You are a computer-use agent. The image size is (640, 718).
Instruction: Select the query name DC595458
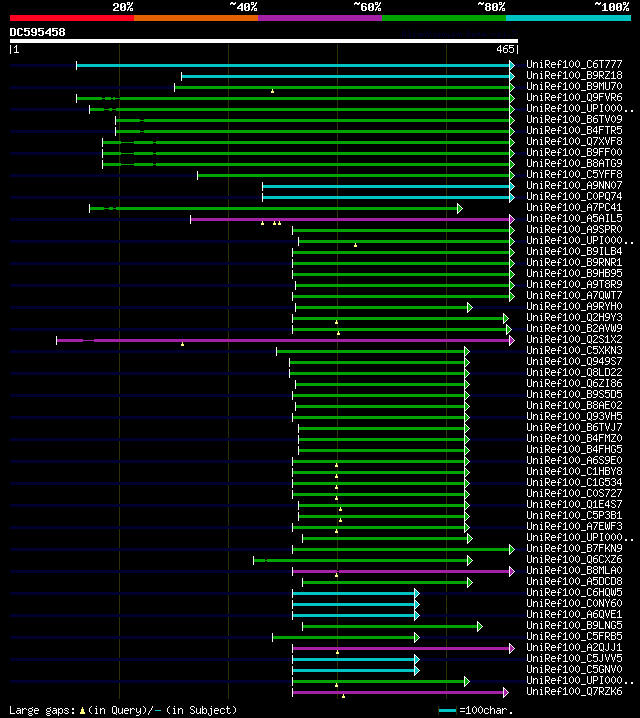click(x=38, y=32)
